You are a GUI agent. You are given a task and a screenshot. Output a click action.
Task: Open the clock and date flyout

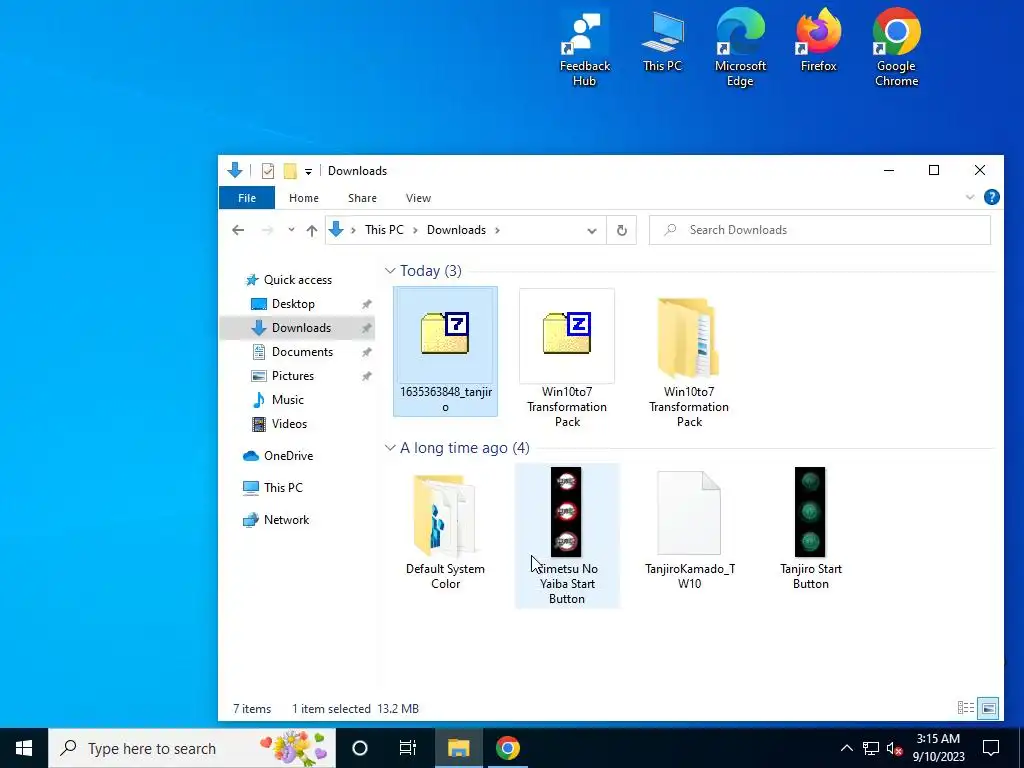click(938, 748)
